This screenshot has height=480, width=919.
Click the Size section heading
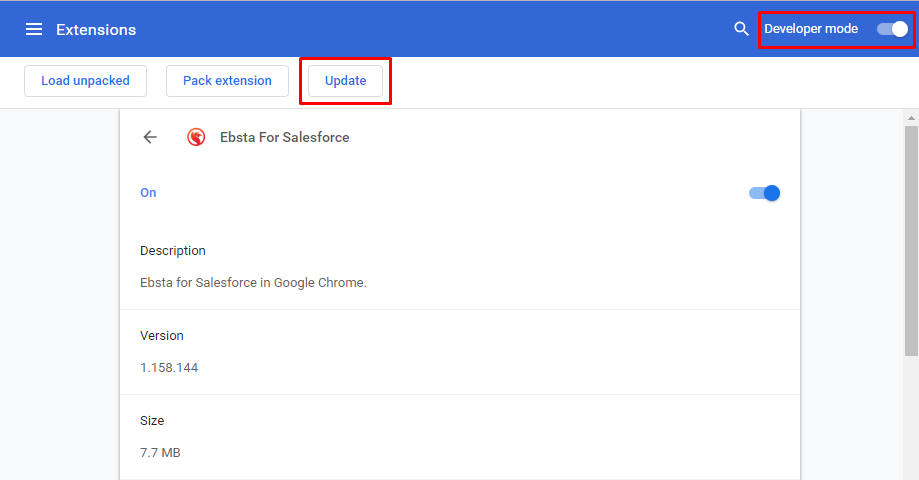coord(152,421)
